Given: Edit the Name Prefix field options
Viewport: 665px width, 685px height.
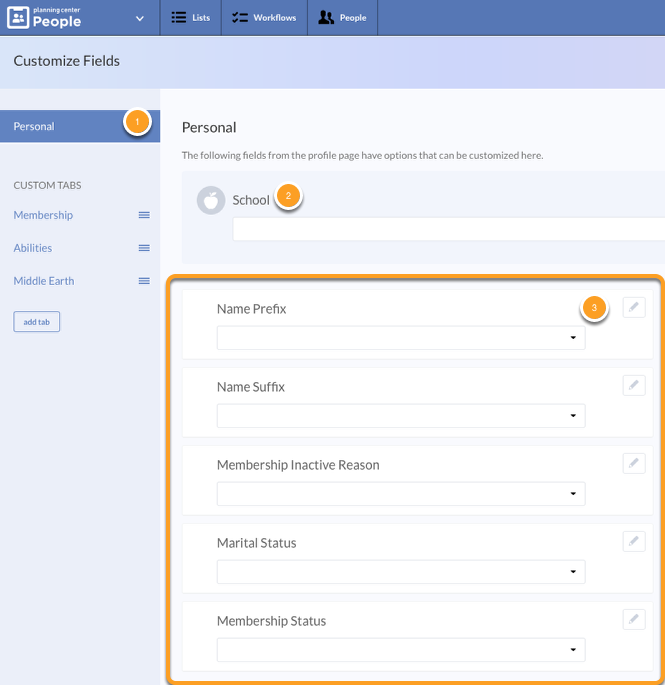Looking at the screenshot, I should 634,307.
